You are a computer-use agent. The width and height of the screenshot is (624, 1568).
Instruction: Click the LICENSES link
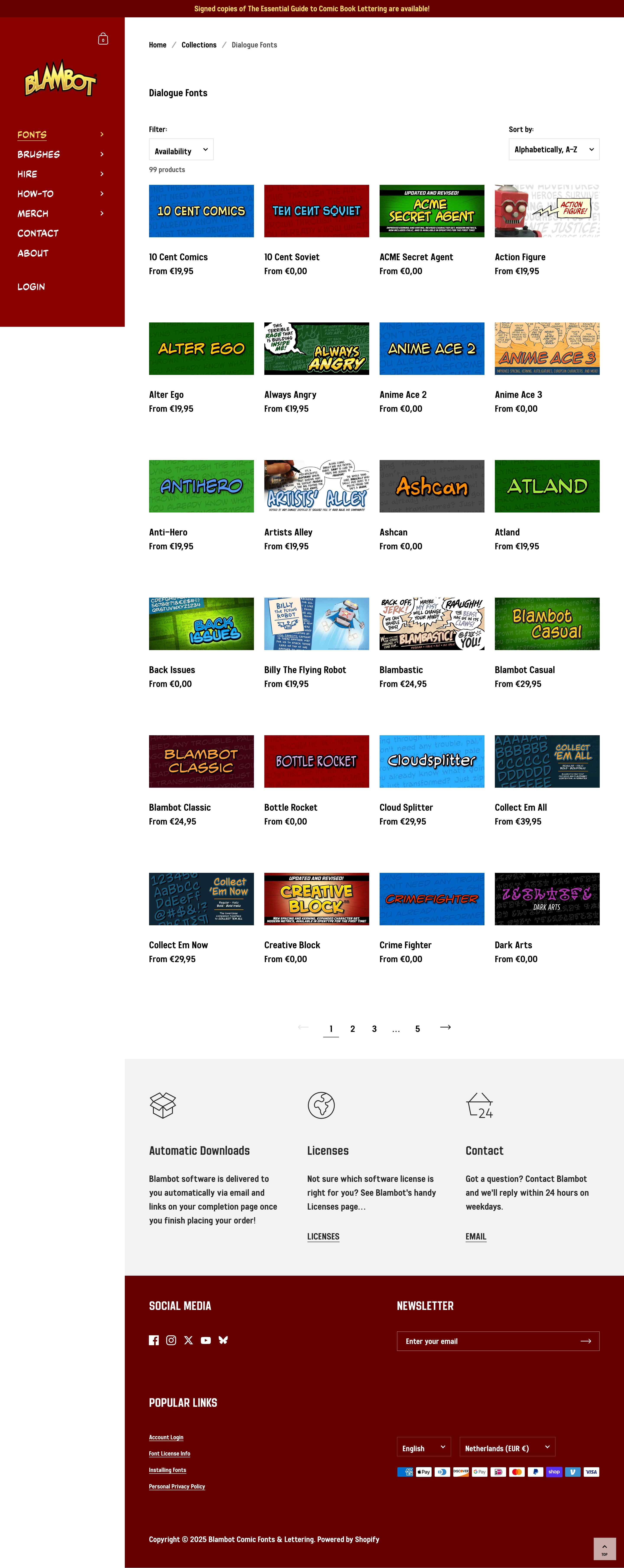point(323,1236)
